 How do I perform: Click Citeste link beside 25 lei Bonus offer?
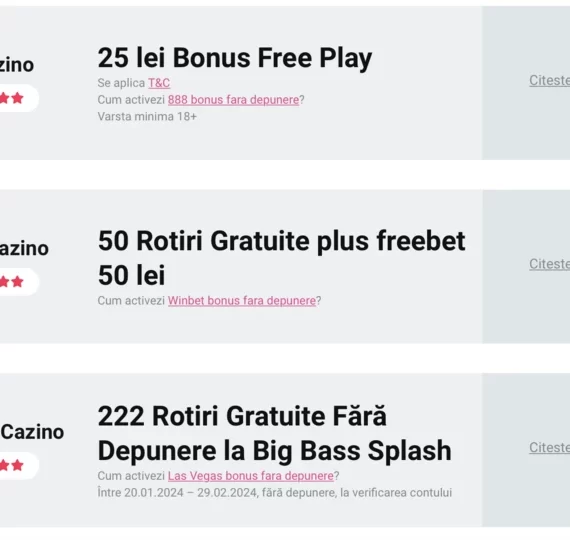[549, 80]
